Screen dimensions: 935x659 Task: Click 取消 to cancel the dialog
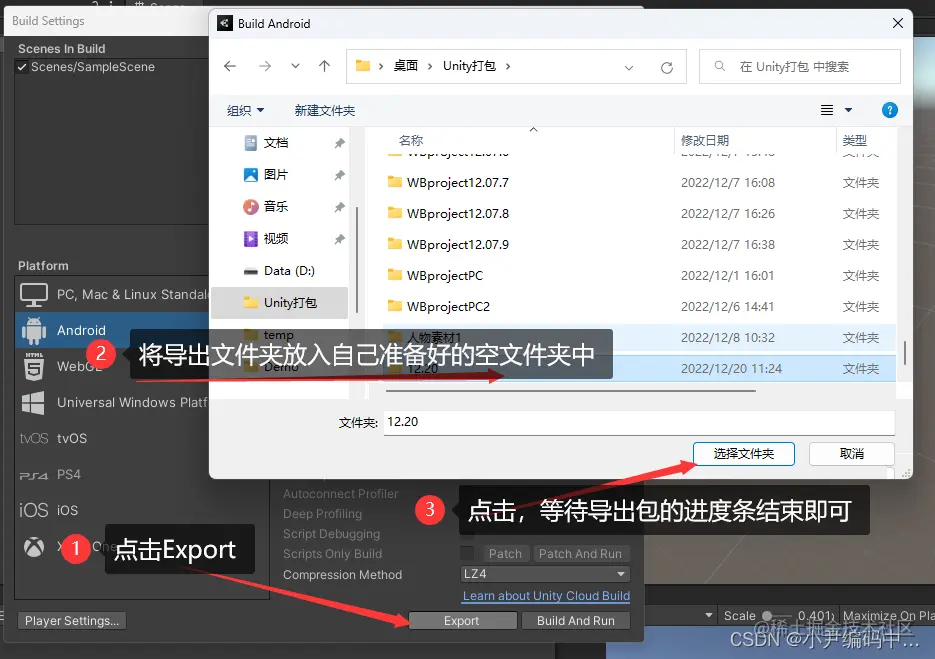point(852,454)
